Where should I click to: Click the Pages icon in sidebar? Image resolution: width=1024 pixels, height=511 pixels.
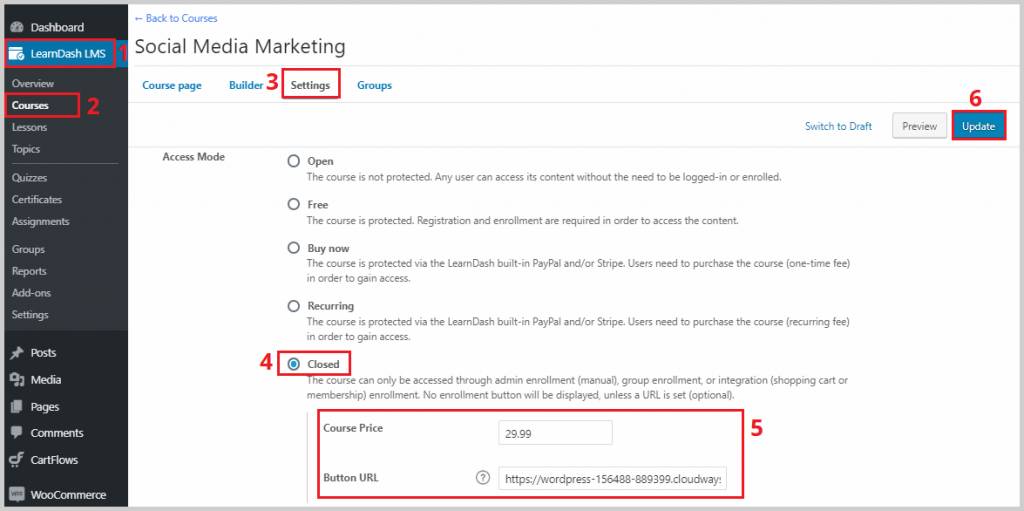[18, 406]
